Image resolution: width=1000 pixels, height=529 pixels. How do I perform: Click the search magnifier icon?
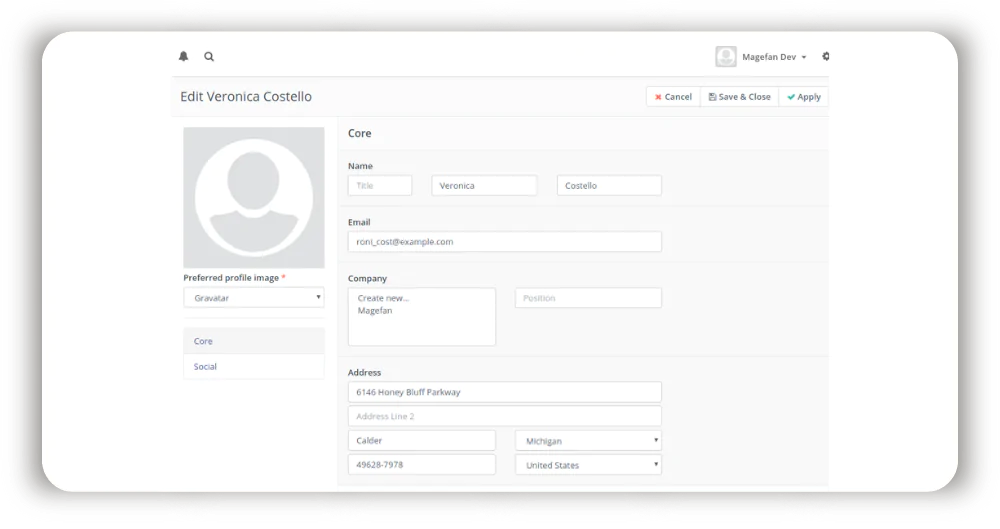click(x=209, y=56)
